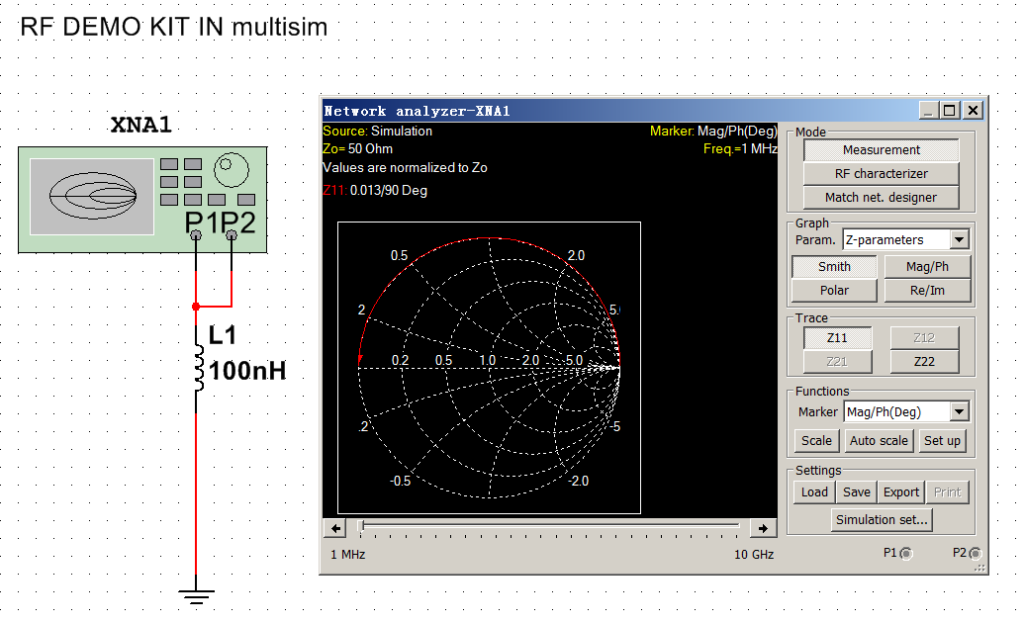Switch to Match net. designer mode
This screenshot has height=624, width=1024.
pyautogui.click(x=881, y=197)
